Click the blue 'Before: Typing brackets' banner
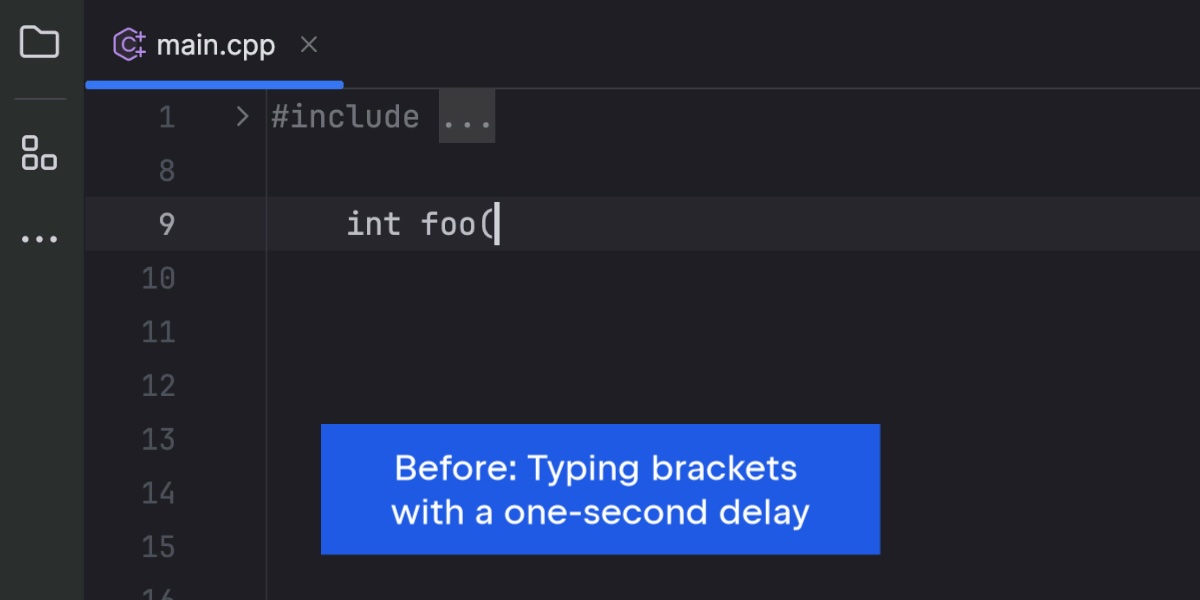Viewport: 1200px width, 600px height. 600,489
